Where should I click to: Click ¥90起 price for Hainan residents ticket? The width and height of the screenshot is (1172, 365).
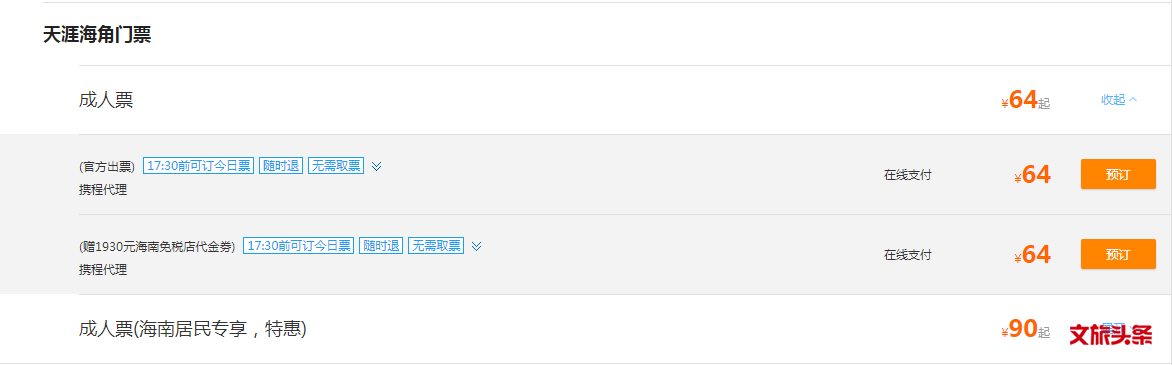point(1026,330)
